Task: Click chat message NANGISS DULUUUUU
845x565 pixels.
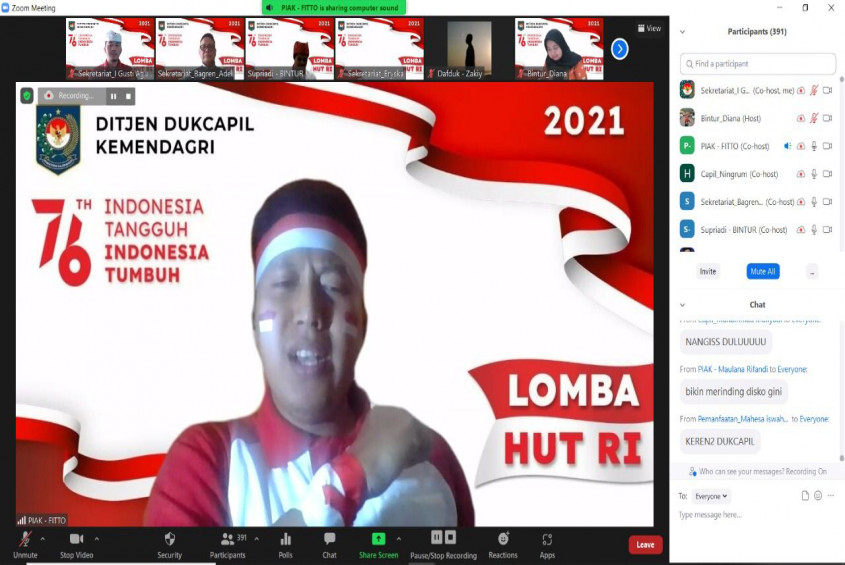Action: pyautogui.click(x=725, y=342)
